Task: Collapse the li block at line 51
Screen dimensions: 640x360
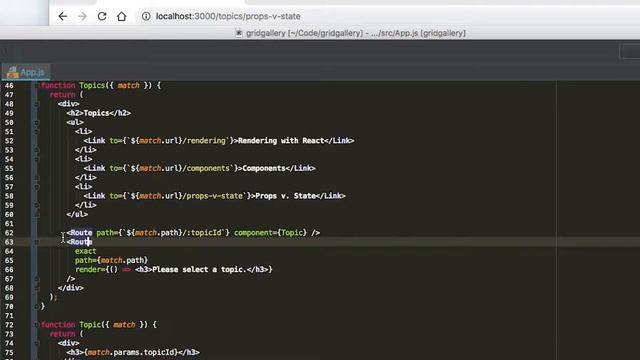Action: [x=36, y=131]
